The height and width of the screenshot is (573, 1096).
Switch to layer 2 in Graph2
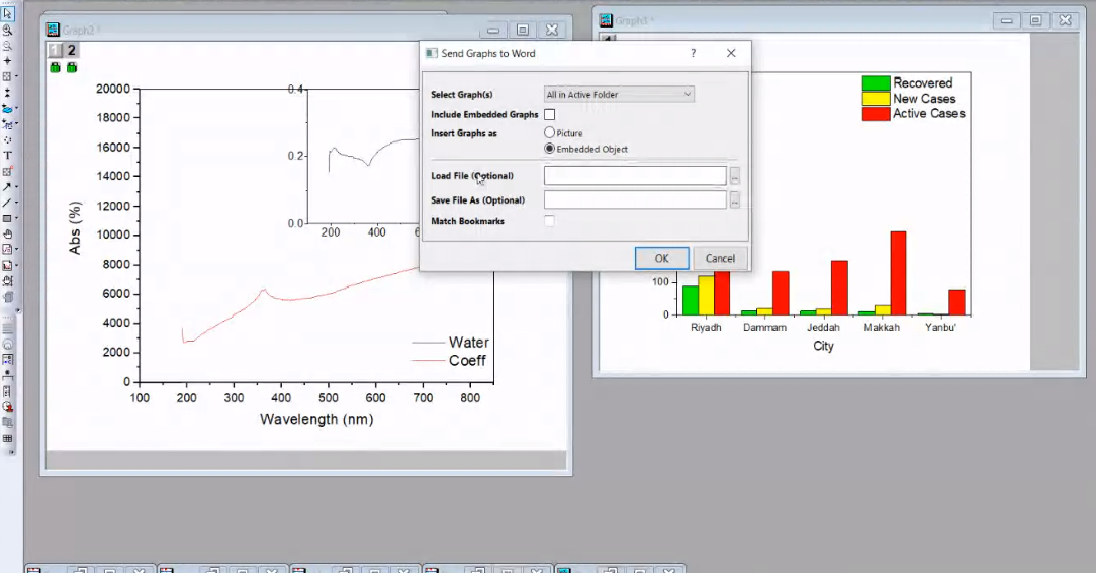(x=71, y=50)
